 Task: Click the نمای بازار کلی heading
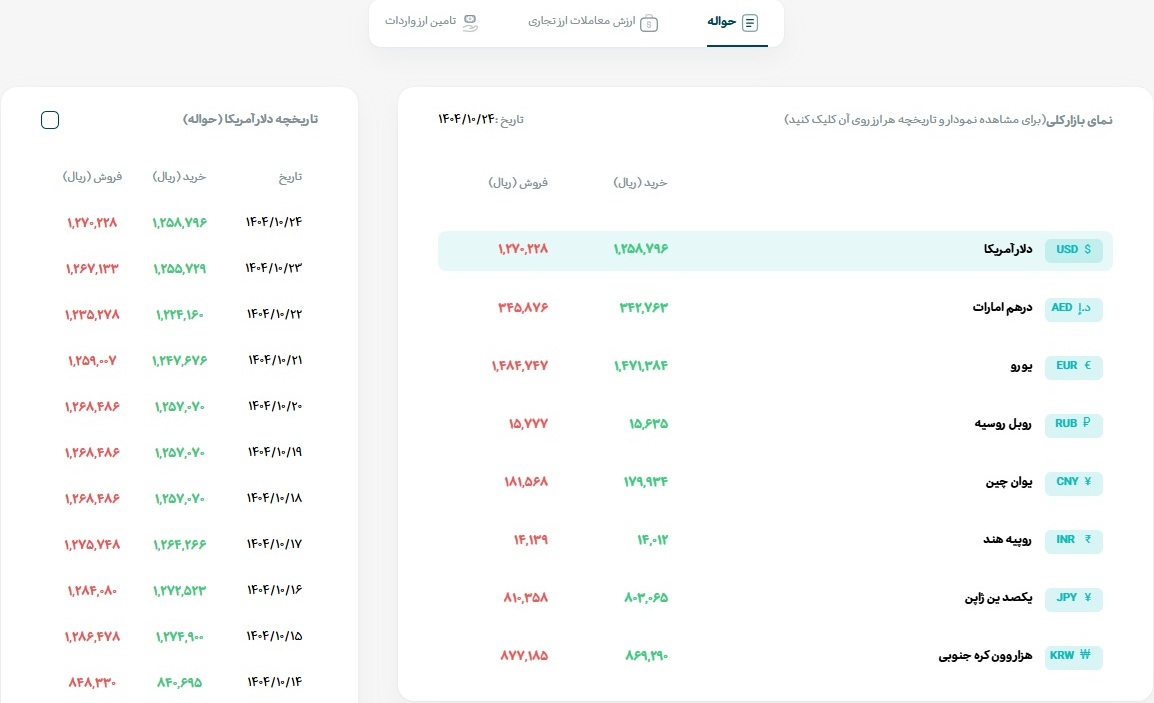[x=1078, y=118]
